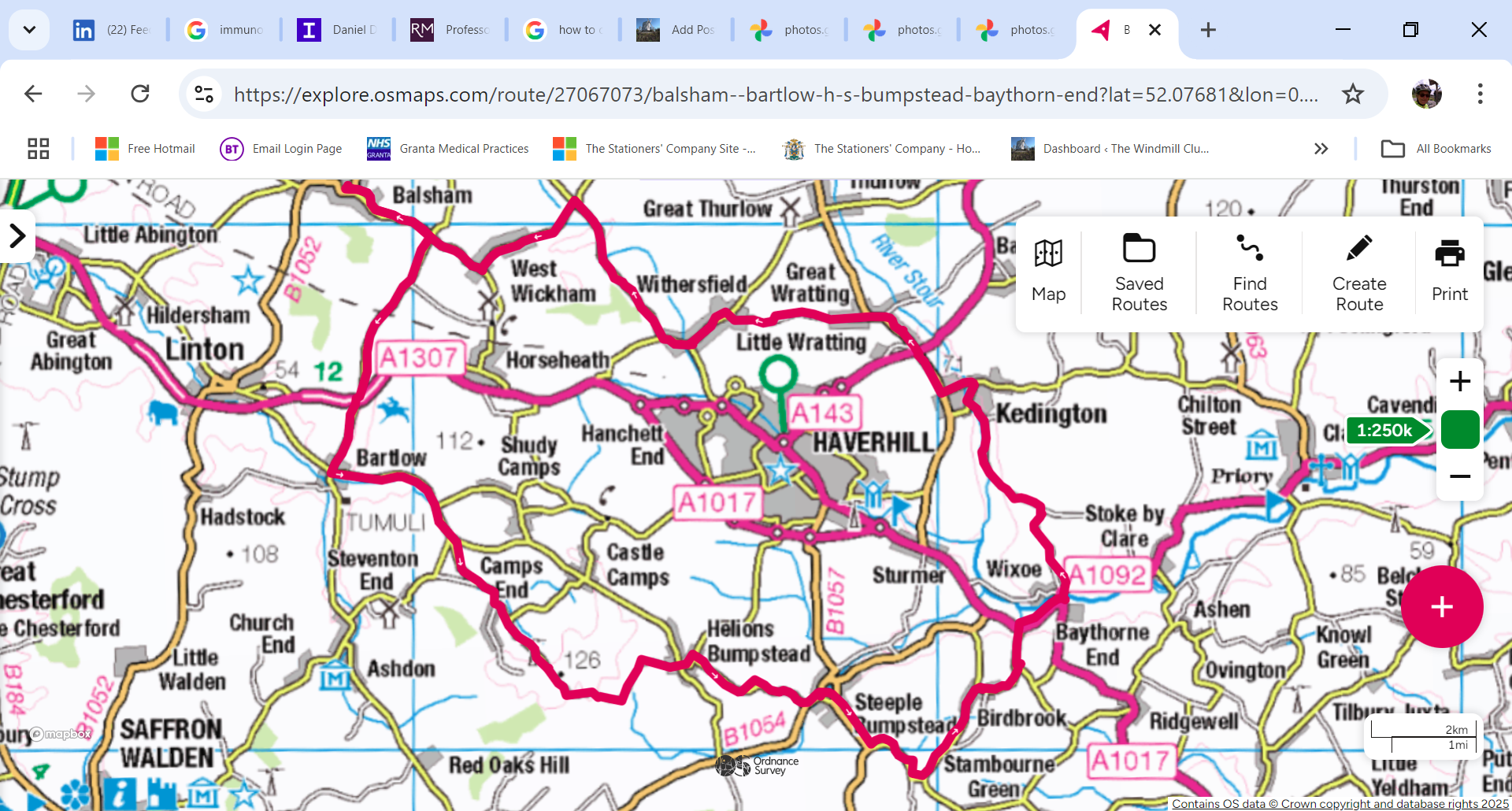Switch to the LinkedIn tab
The image size is (1512, 811).
112,30
